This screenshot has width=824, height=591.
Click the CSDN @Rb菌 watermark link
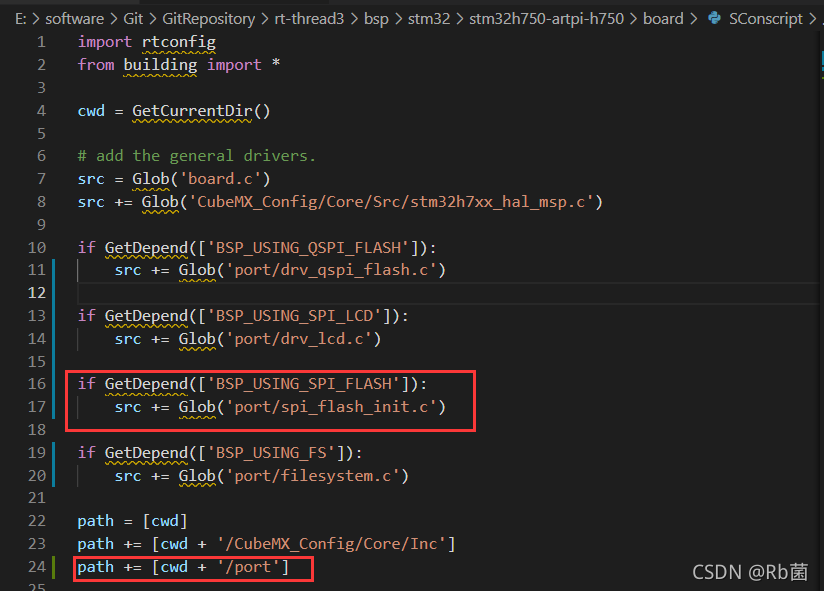749,573
